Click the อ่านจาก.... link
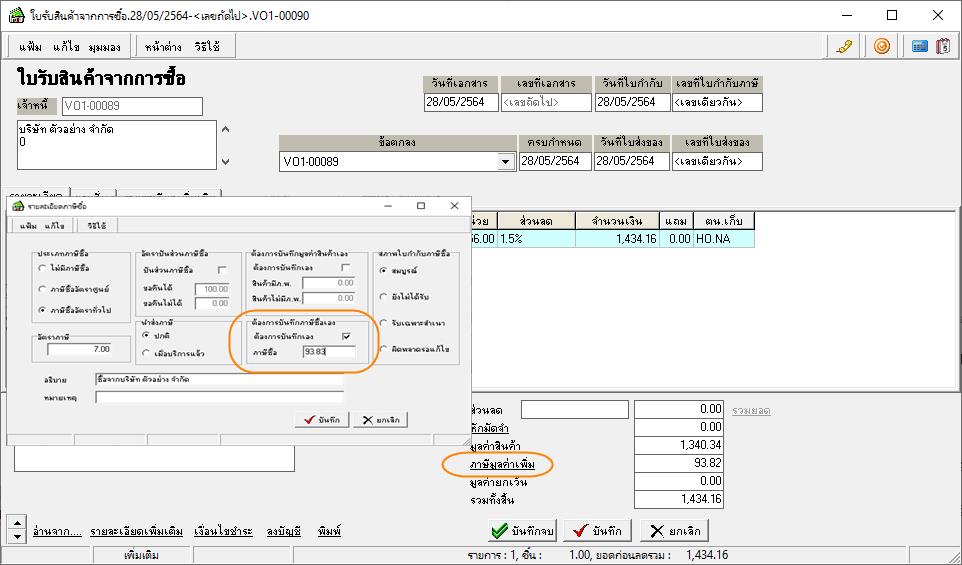The width and height of the screenshot is (962, 565). pos(57,531)
